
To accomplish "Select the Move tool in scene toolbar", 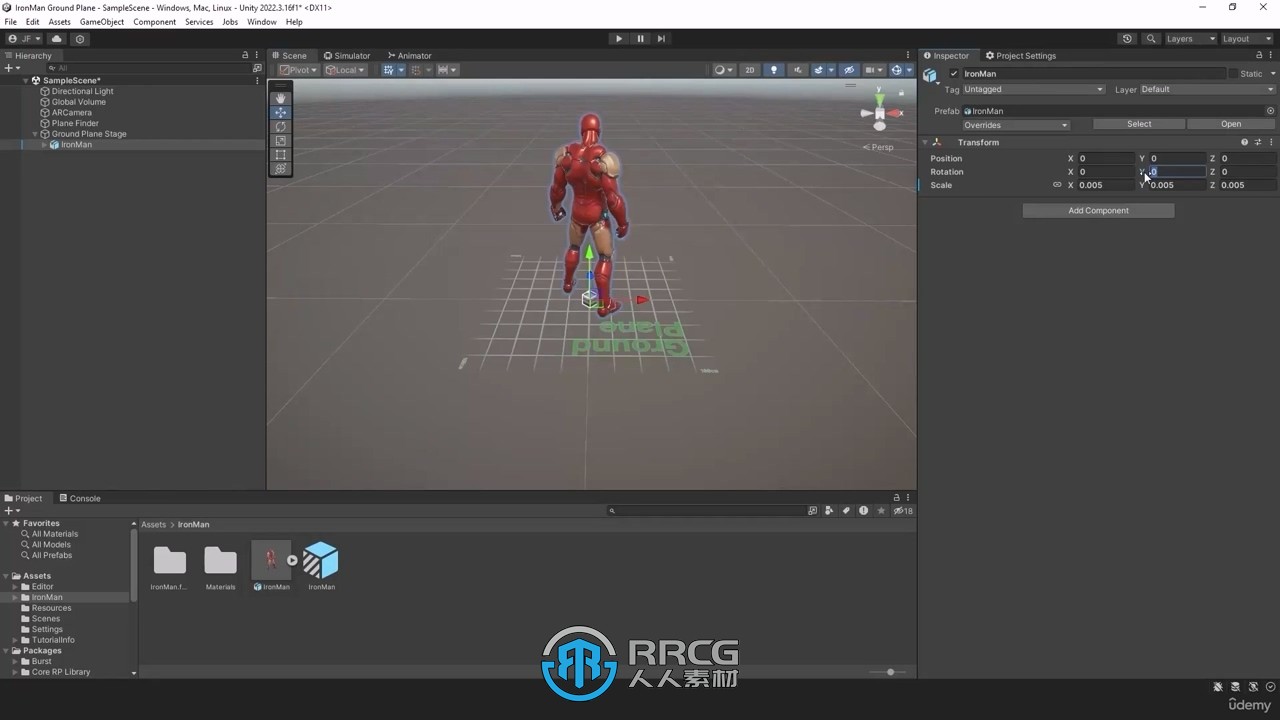I will click(280, 112).
